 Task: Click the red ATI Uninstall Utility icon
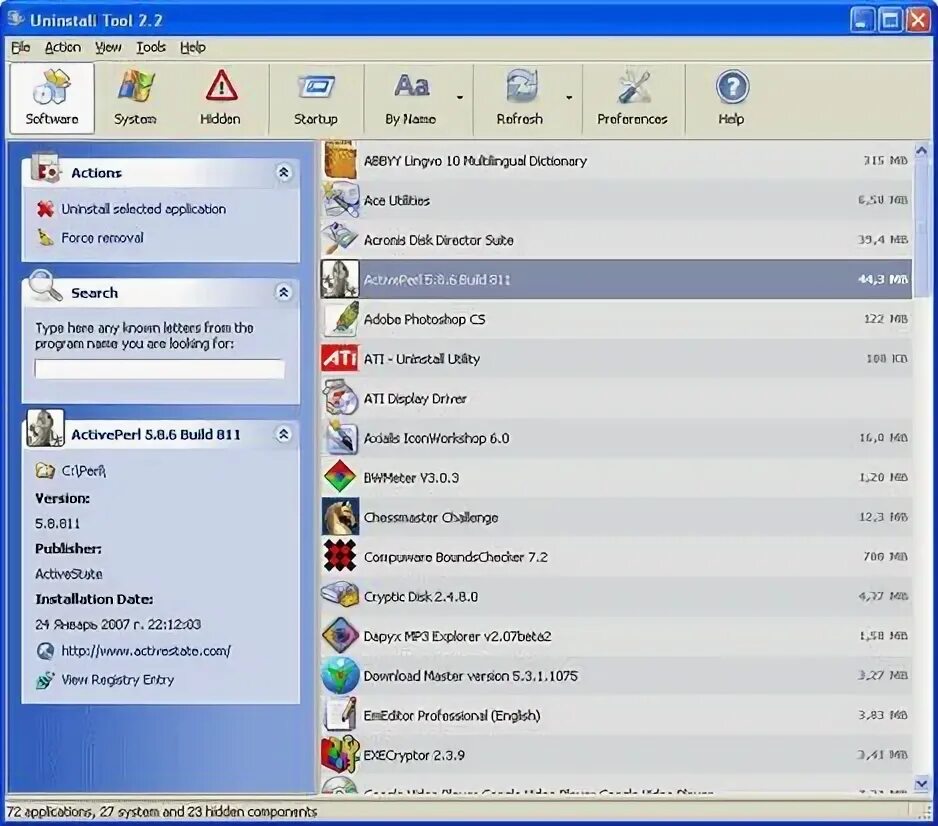pos(340,358)
